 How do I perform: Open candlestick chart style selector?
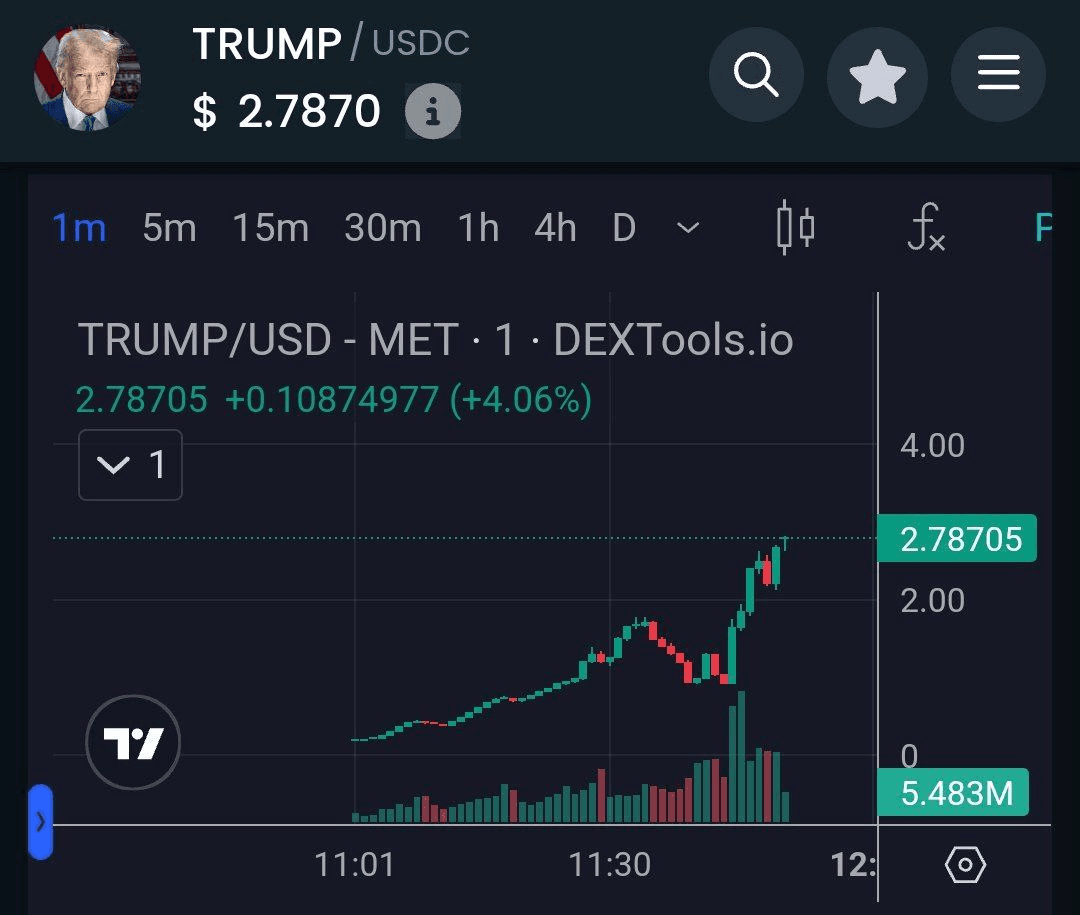tap(795, 229)
